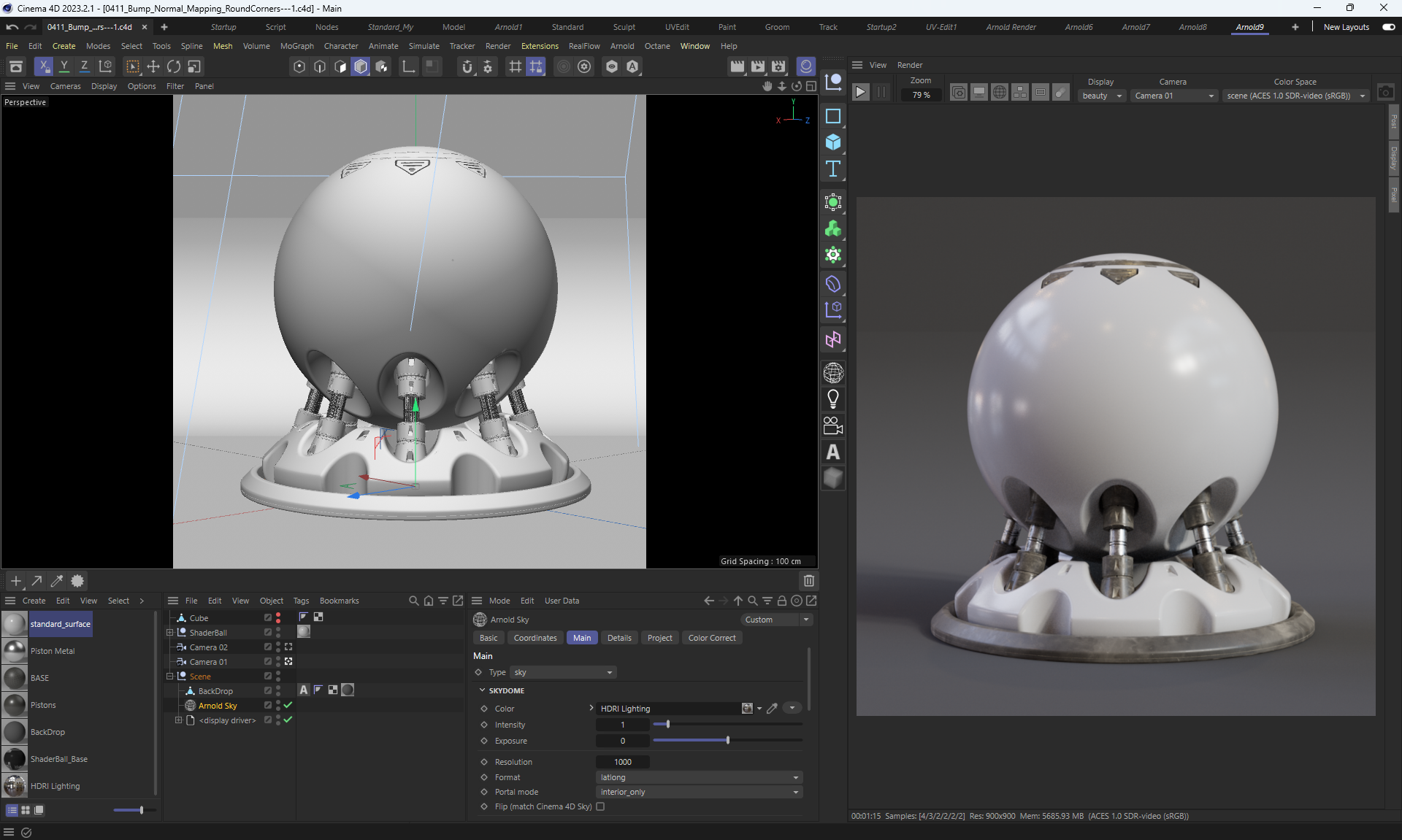Image resolution: width=1402 pixels, height=840 pixels.
Task: Click the Cube primitive icon
Action: click(832, 142)
